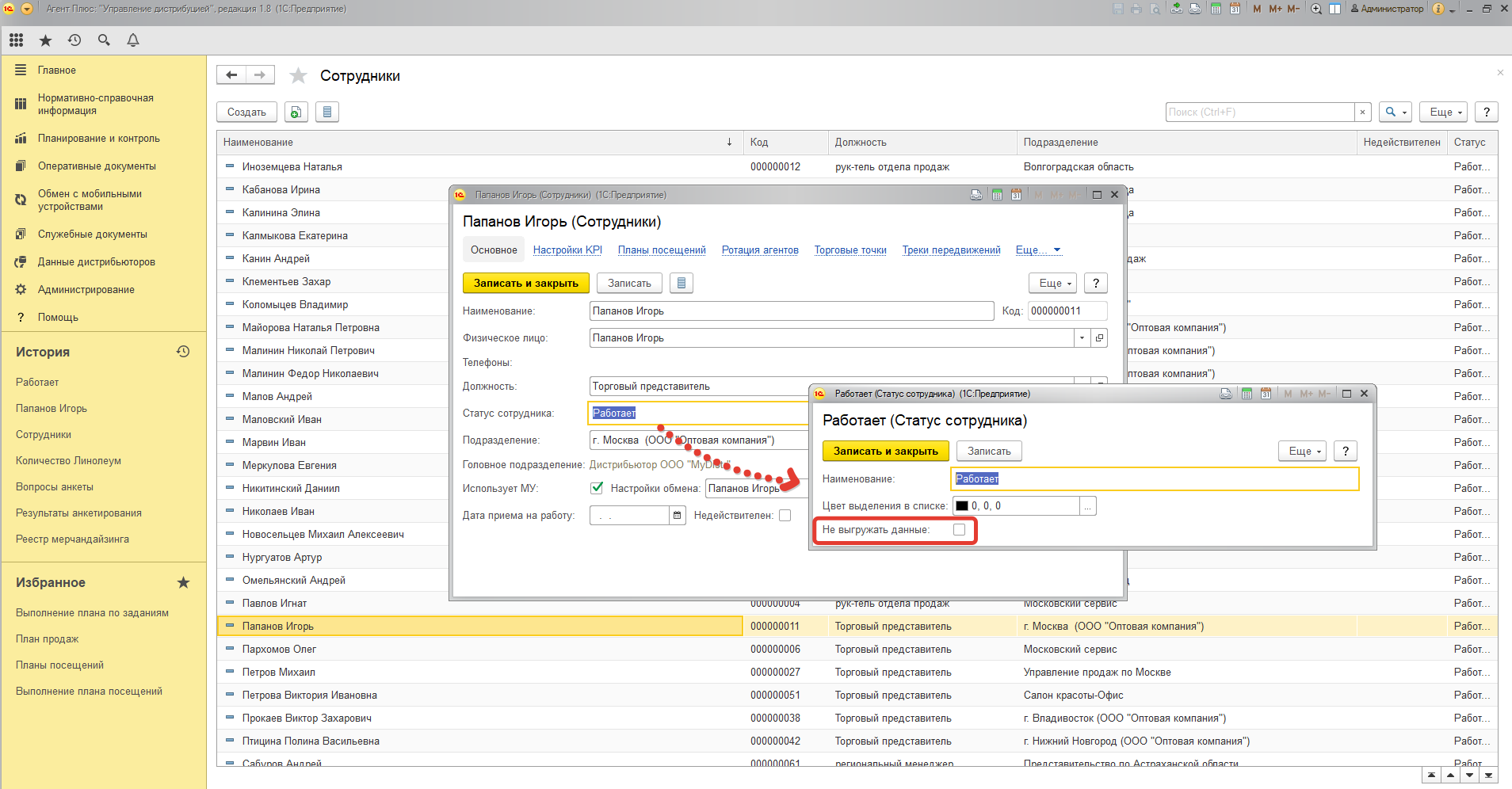Viewport: 1512px width, 789px height.
Task: Click the History panel clock icon in sidebar
Action: pyautogui.click(x=183, y=351)
